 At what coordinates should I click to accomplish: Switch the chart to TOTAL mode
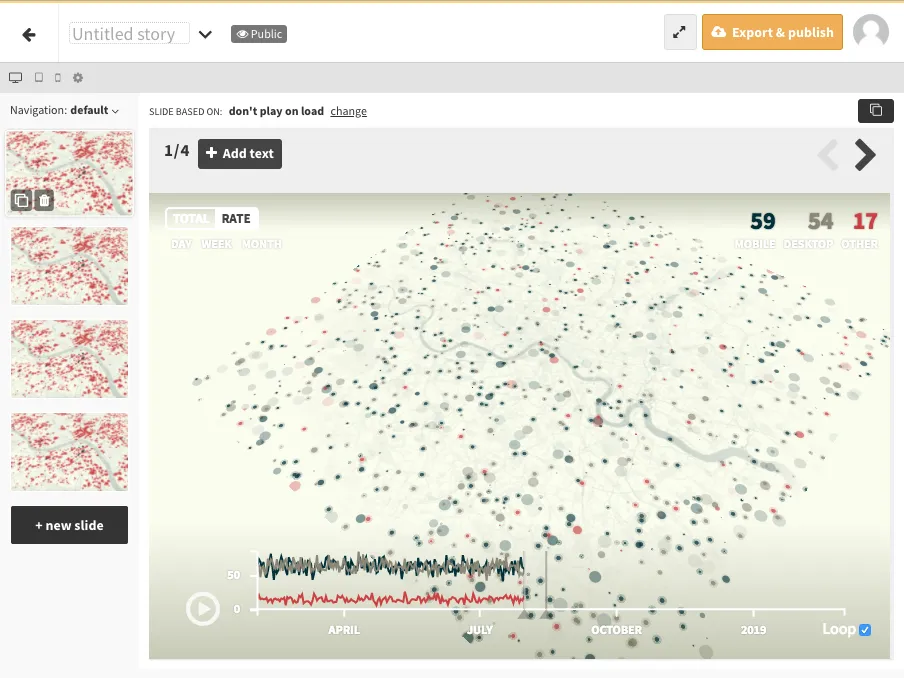coord(191,219)
